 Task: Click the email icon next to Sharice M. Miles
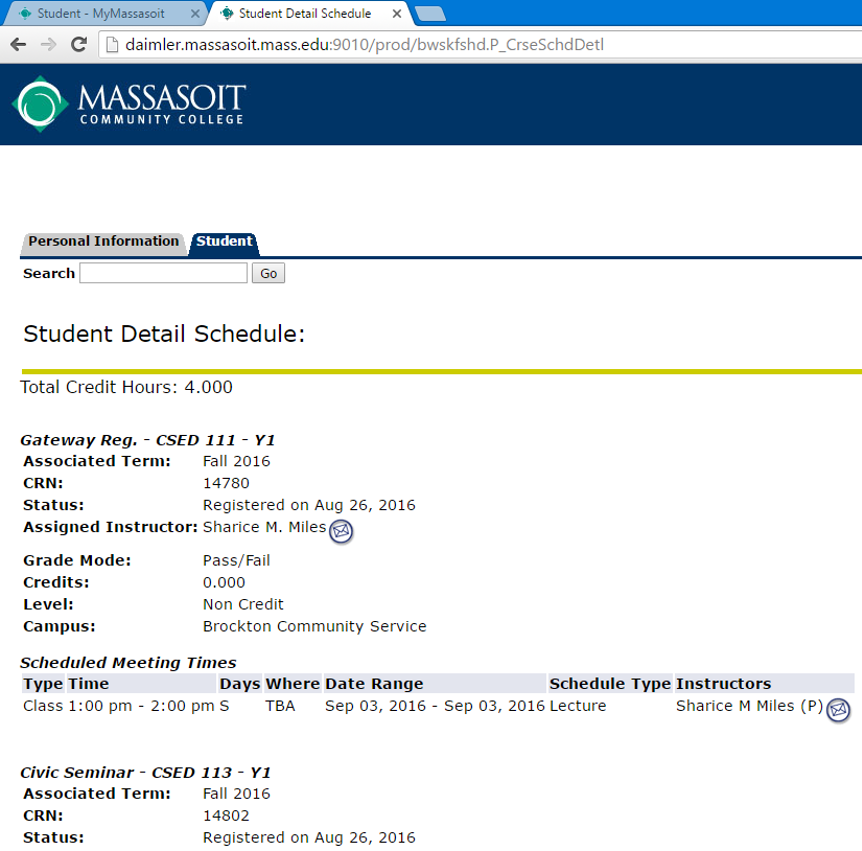coord(341,531)
